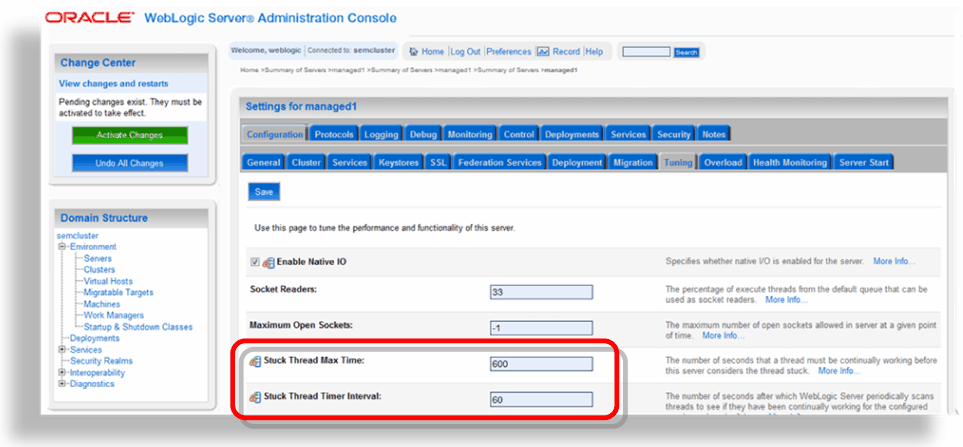
Task: Click the Home icon in the toolbar
Action: point(413,52)
